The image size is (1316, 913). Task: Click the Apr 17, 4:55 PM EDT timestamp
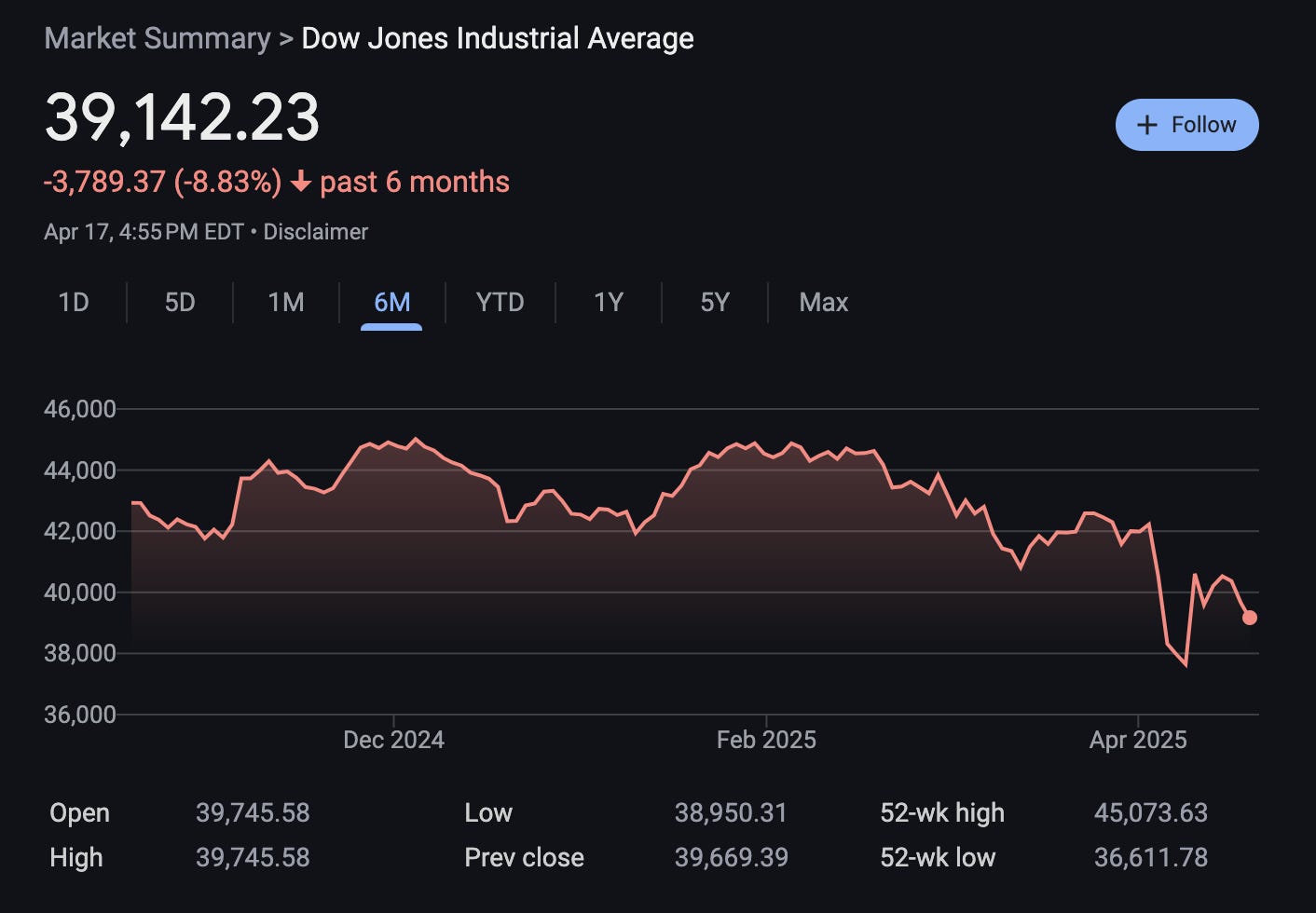click(x=144, y=232)
